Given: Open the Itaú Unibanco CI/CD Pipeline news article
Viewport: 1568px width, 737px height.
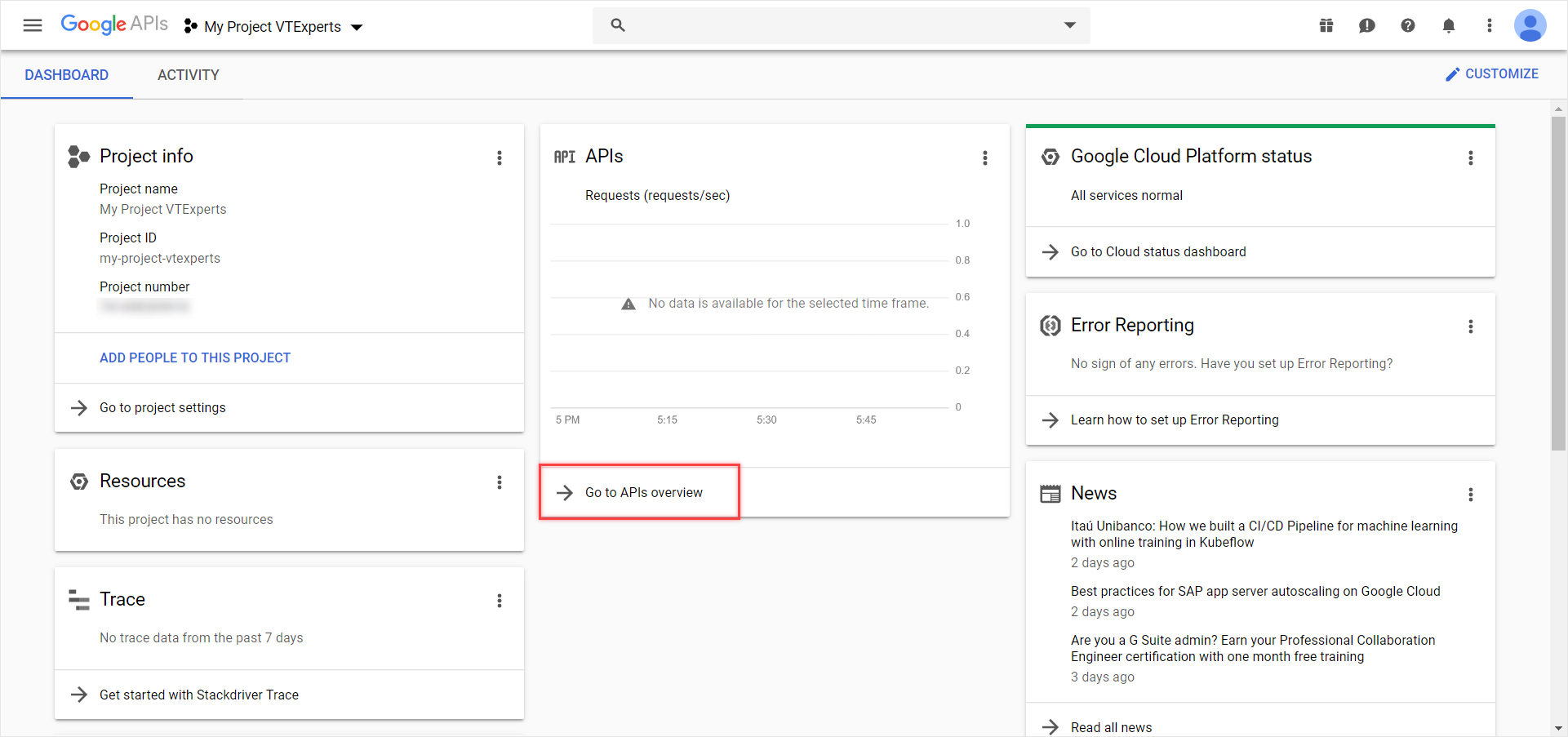Looking at the screenshot, I should (x=1264, y=534).
